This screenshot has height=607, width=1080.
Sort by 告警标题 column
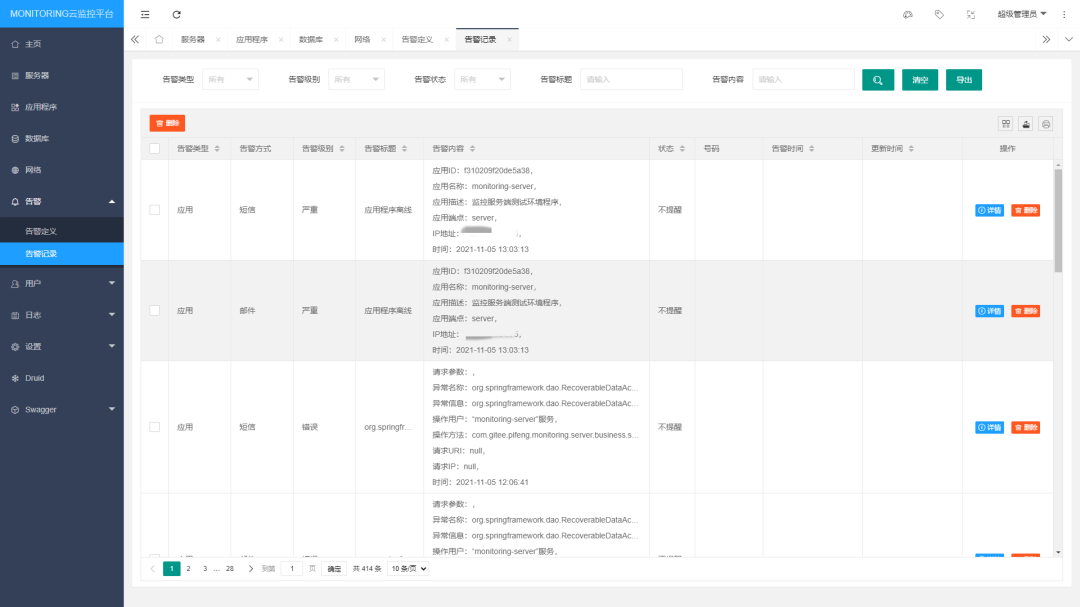pos(404,149)
